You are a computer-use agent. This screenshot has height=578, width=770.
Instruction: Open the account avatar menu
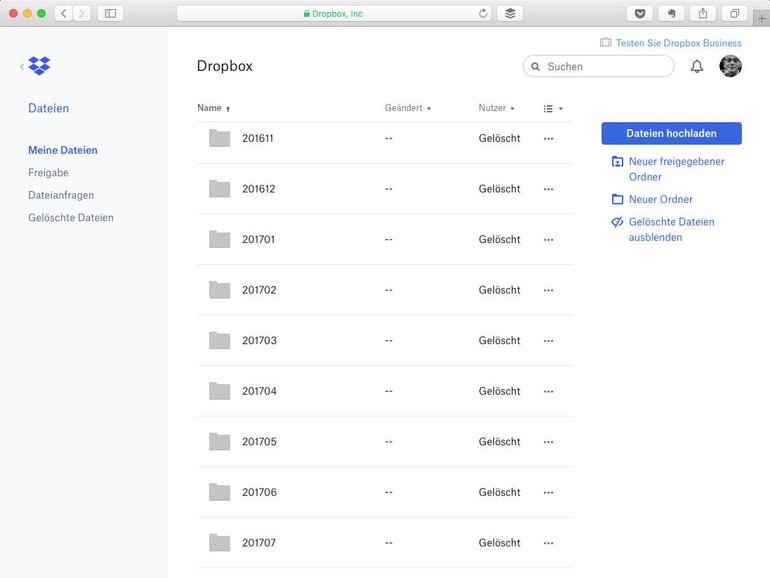(x=730, y=66)
